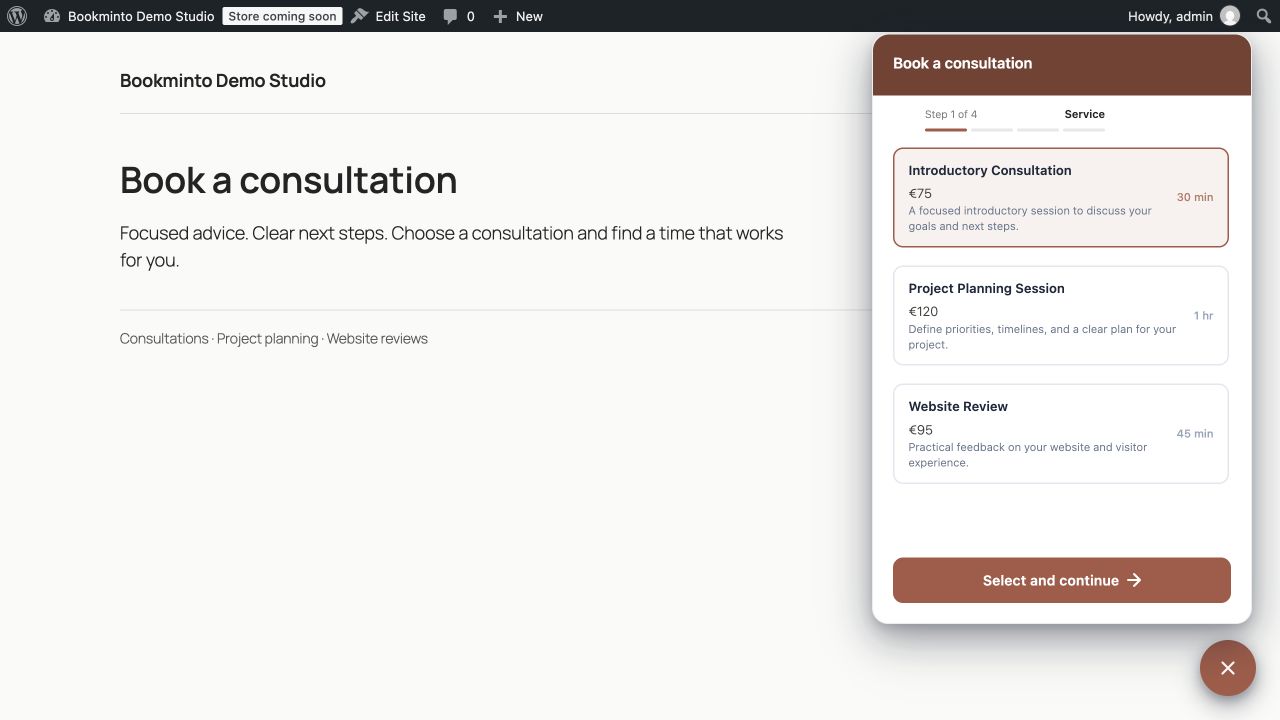Viewport: 1280px width, 720px height.
Task: Open the Bookminto Demo Studio admin menu
Action: click(129, 16)
